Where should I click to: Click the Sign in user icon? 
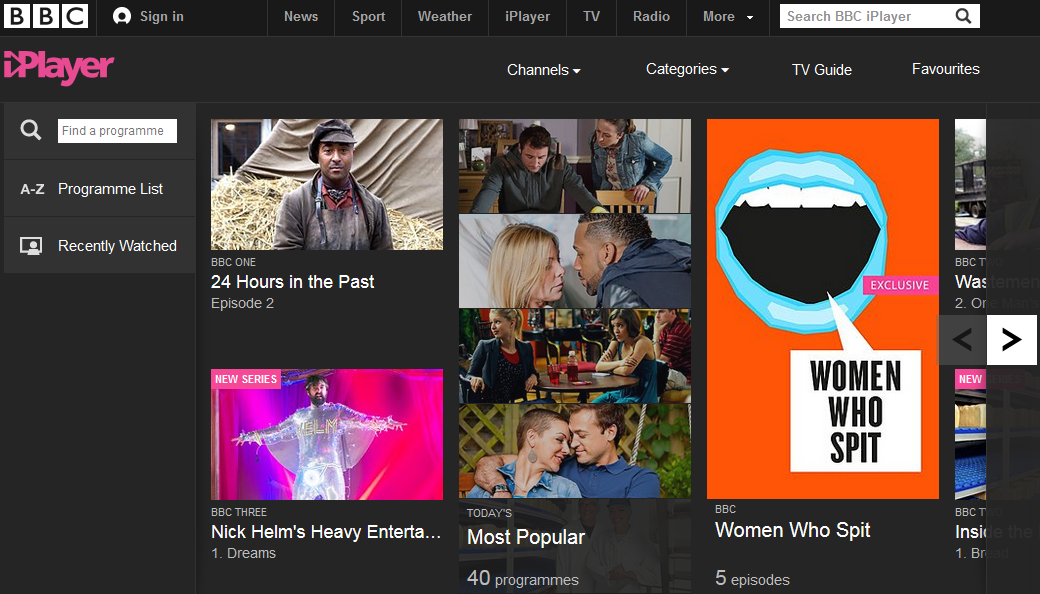[x=121, y=17]
